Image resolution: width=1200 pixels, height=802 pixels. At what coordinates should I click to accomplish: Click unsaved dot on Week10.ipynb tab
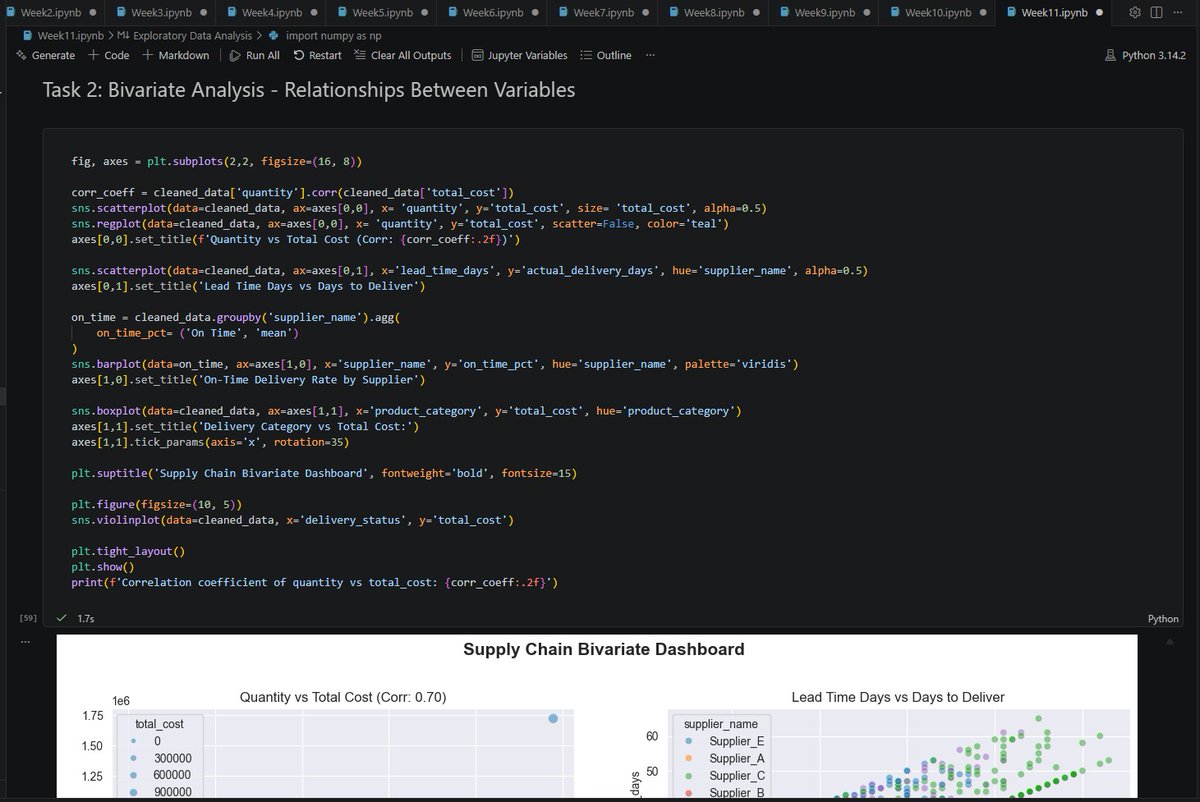click(x=983, y=12)
